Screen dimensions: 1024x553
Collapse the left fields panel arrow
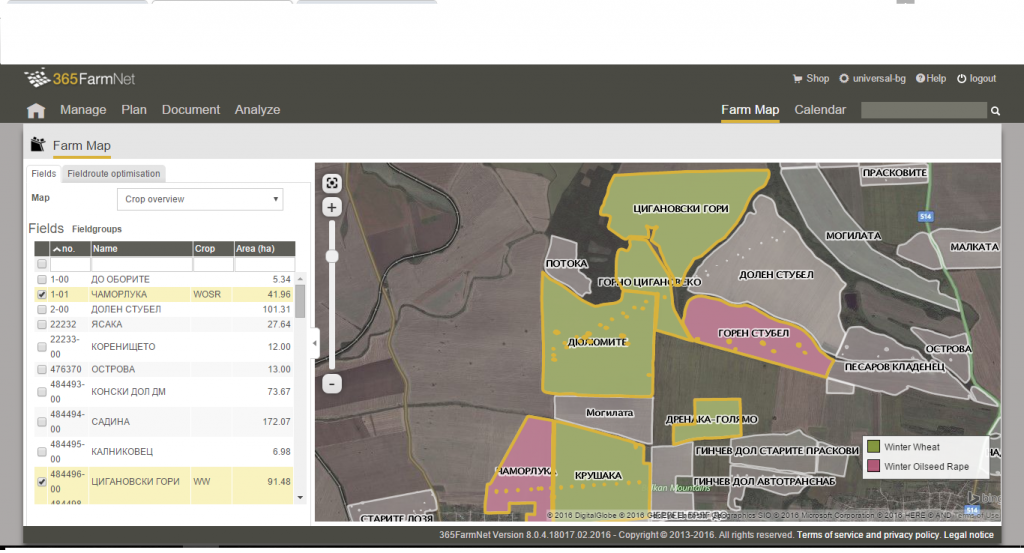pos(315,343)
